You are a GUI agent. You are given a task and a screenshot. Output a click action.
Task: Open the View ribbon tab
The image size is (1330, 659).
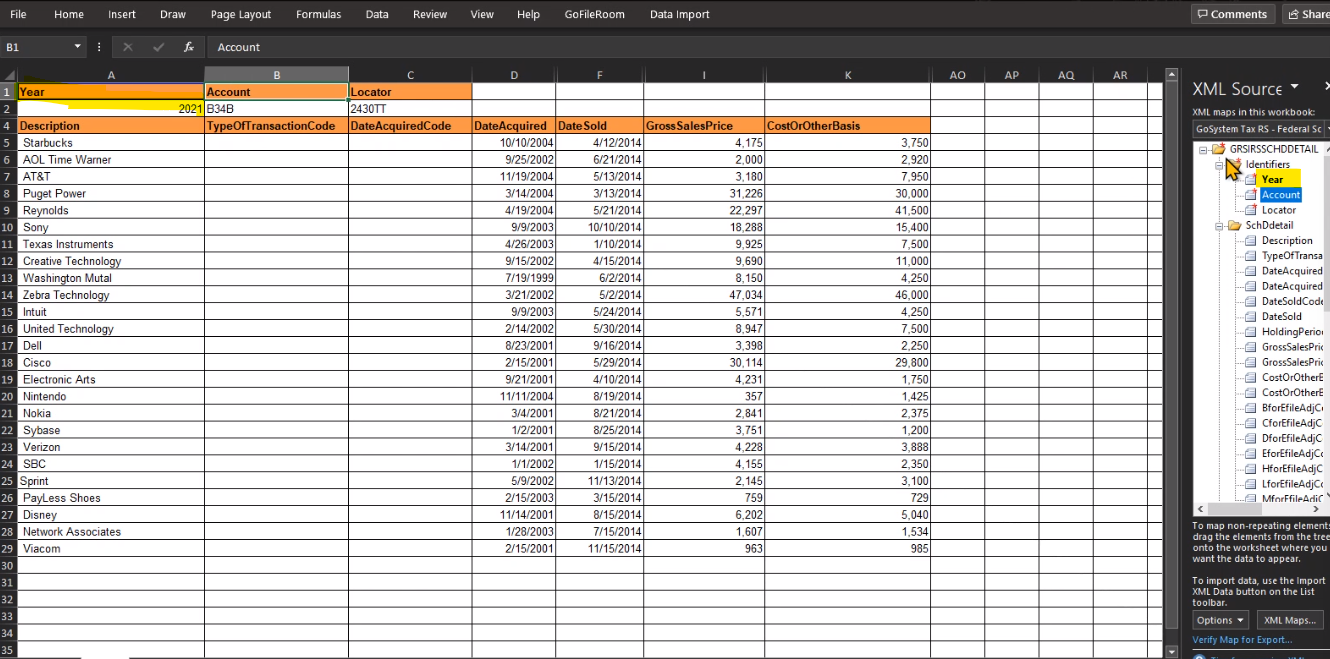[x=482, y=14]
